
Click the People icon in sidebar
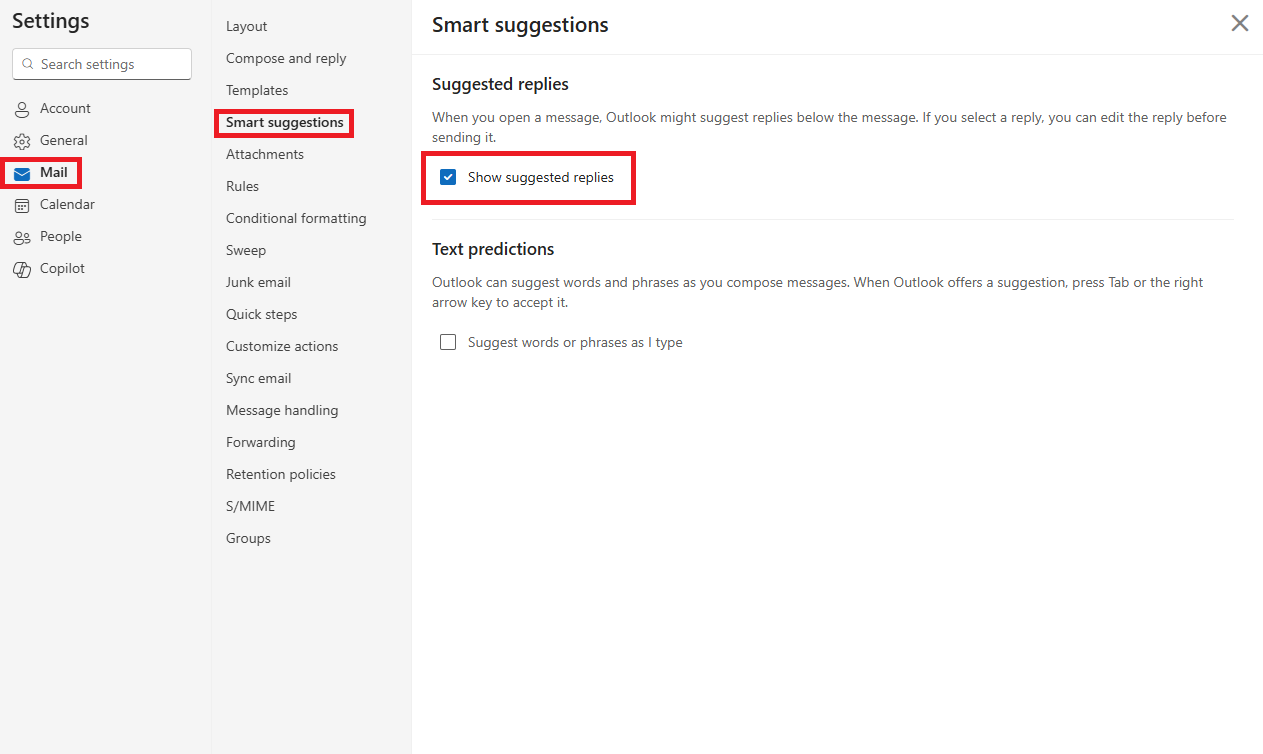(x=22, y=237)
